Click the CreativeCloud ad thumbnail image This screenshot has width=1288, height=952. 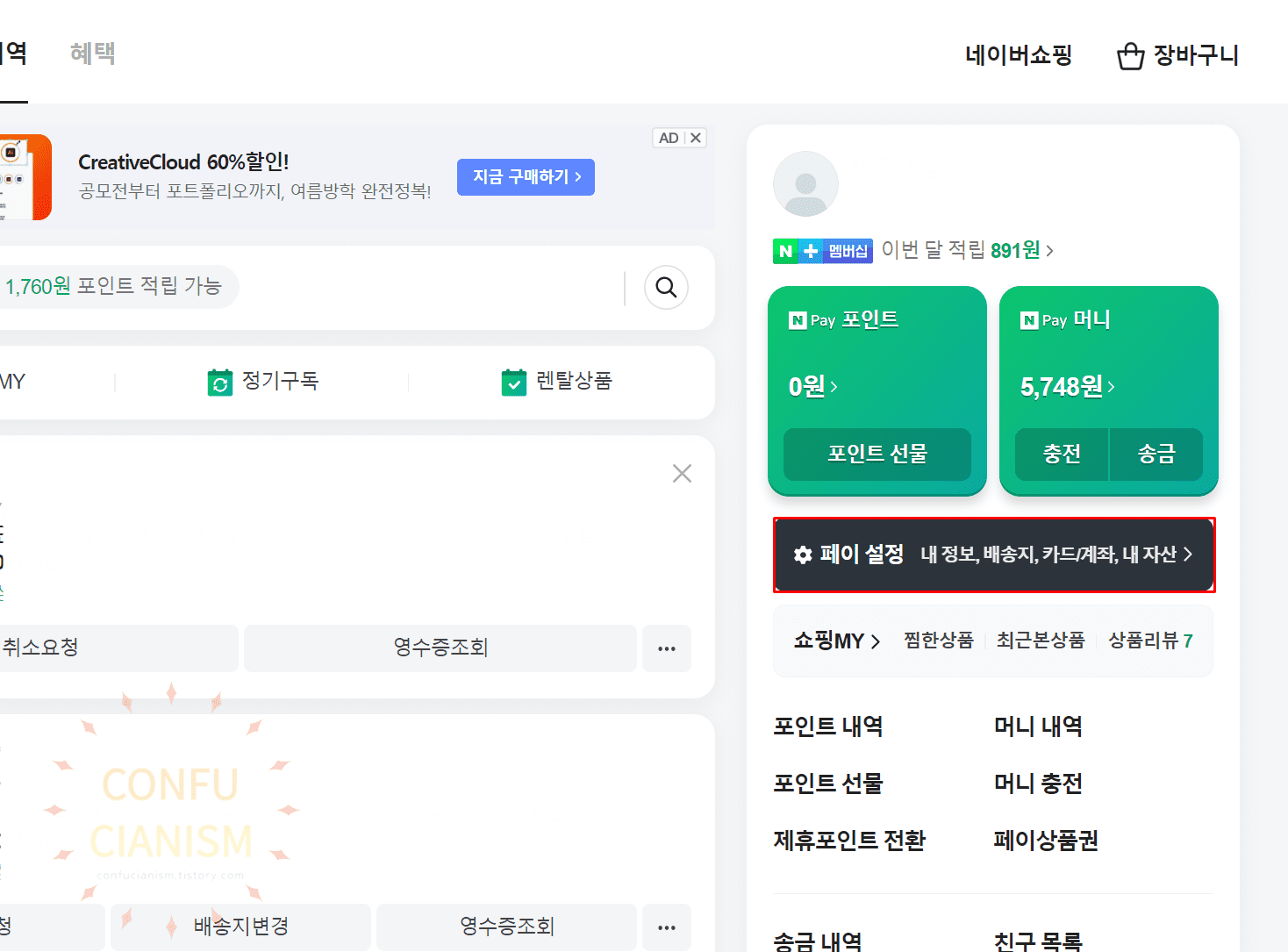(x=25, y=177)
